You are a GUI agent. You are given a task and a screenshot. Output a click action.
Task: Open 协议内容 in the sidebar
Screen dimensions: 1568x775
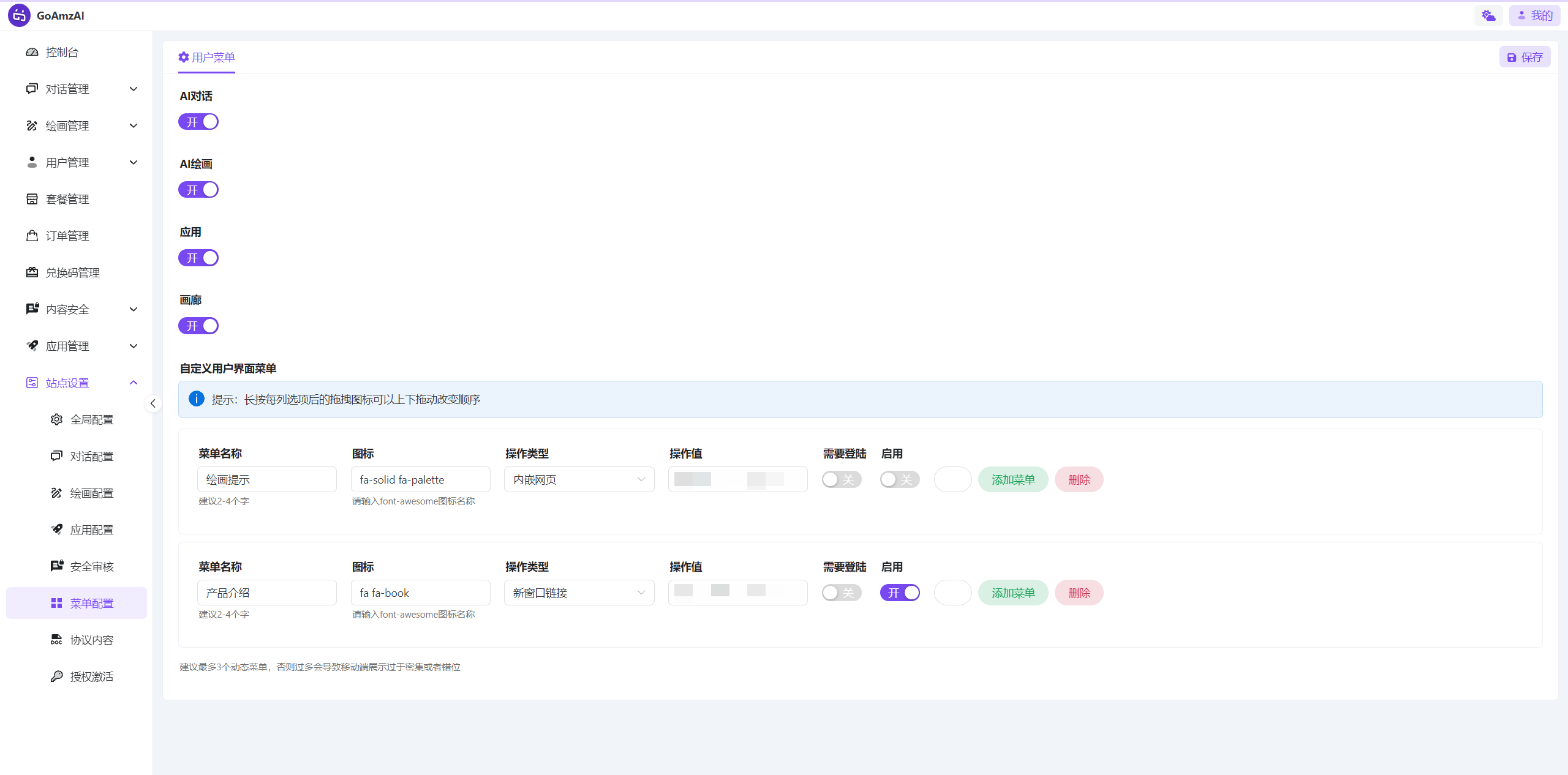[x=91, y=640]
